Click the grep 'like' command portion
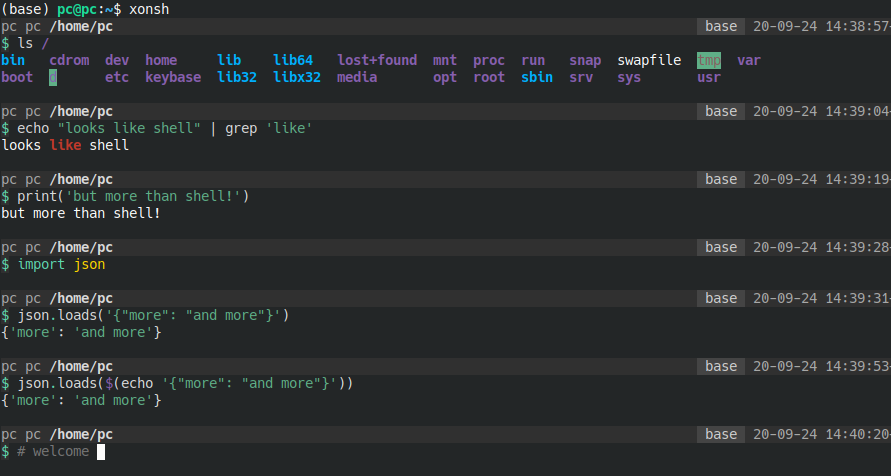Screen dimensions: 891x476 269,128
